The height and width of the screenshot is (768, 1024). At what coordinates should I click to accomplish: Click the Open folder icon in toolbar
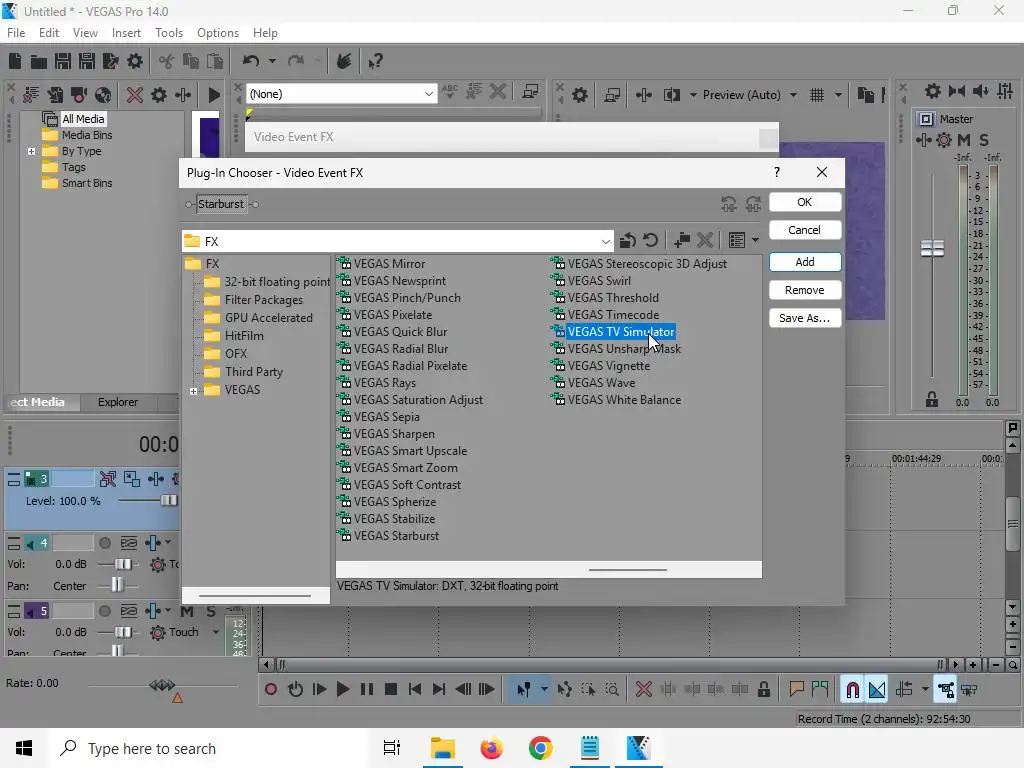39,61
